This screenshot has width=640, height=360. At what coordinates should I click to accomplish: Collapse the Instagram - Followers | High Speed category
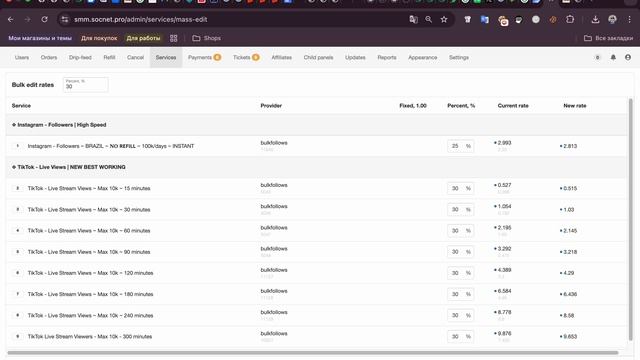(14, 125)
